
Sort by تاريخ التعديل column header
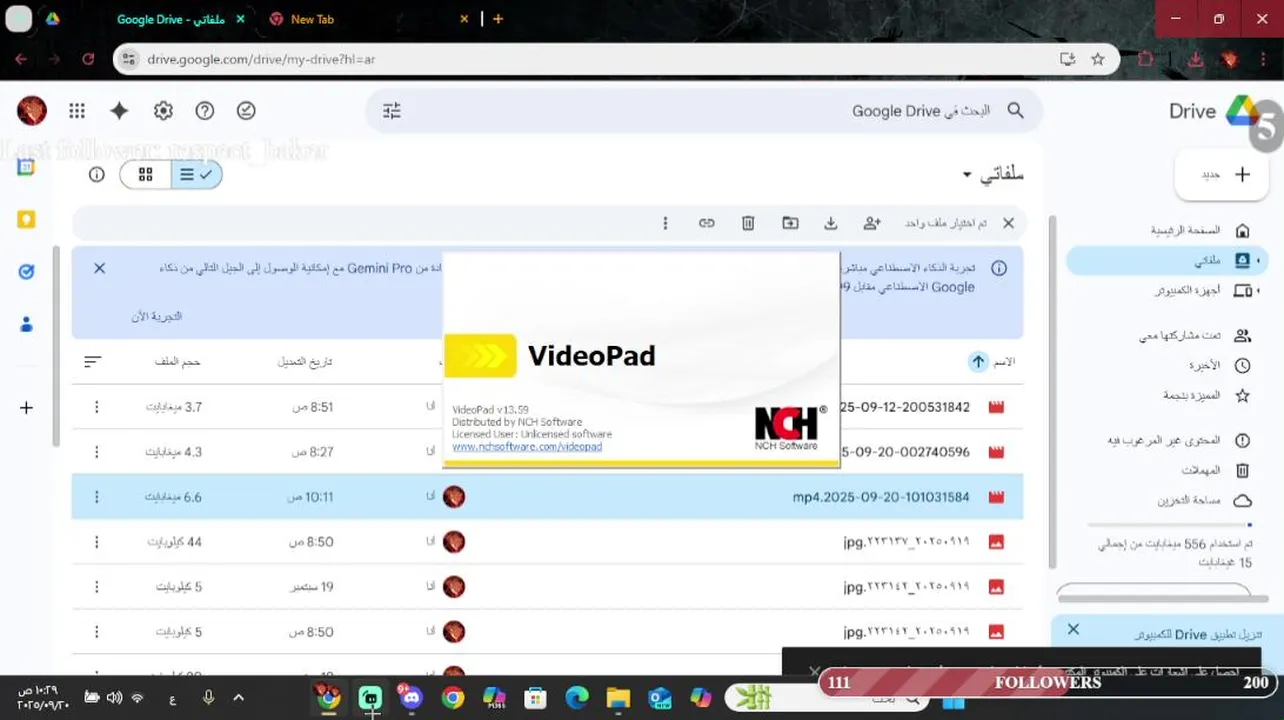[x=305, y=361]
